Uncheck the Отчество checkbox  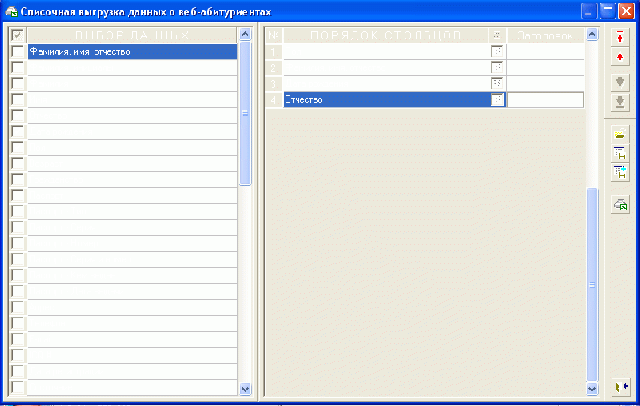17,116
